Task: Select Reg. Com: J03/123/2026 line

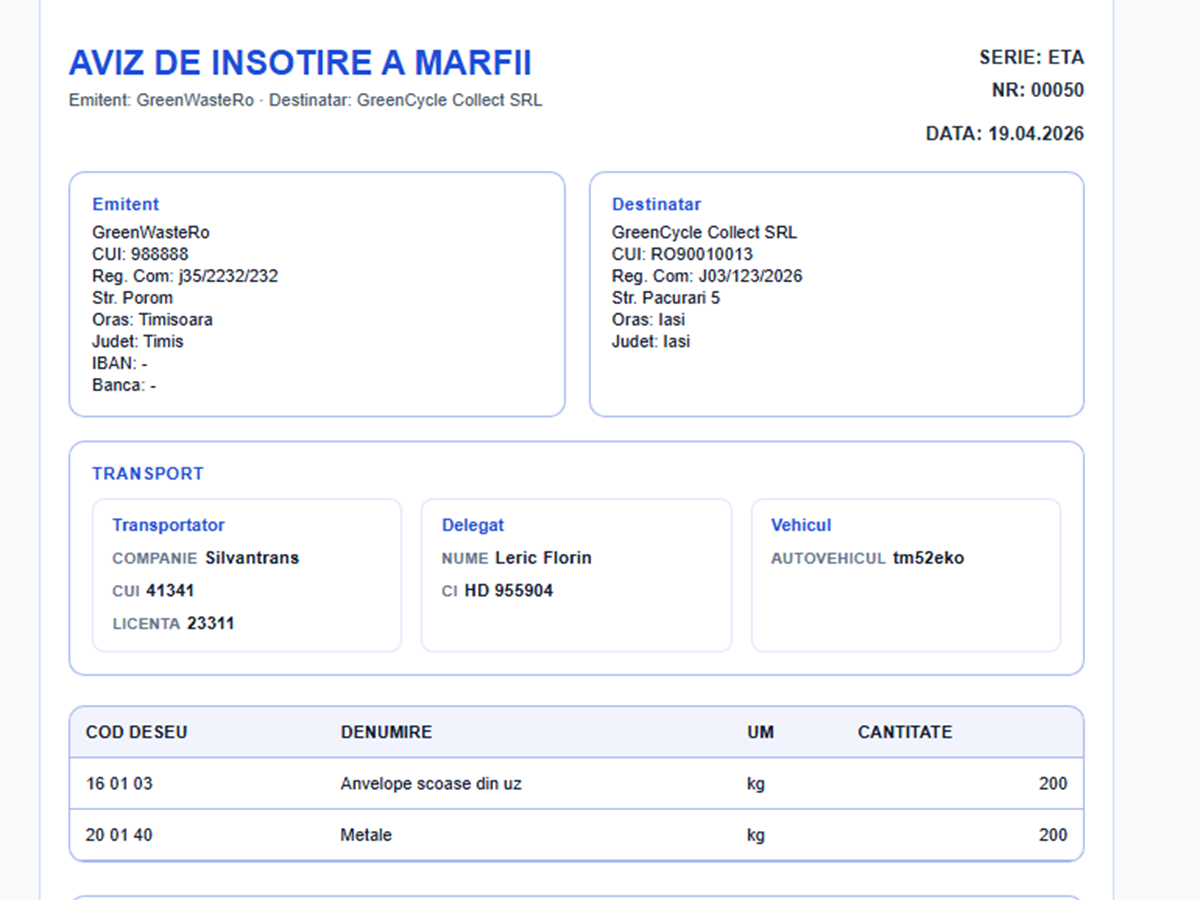Action: pos(707,276)
